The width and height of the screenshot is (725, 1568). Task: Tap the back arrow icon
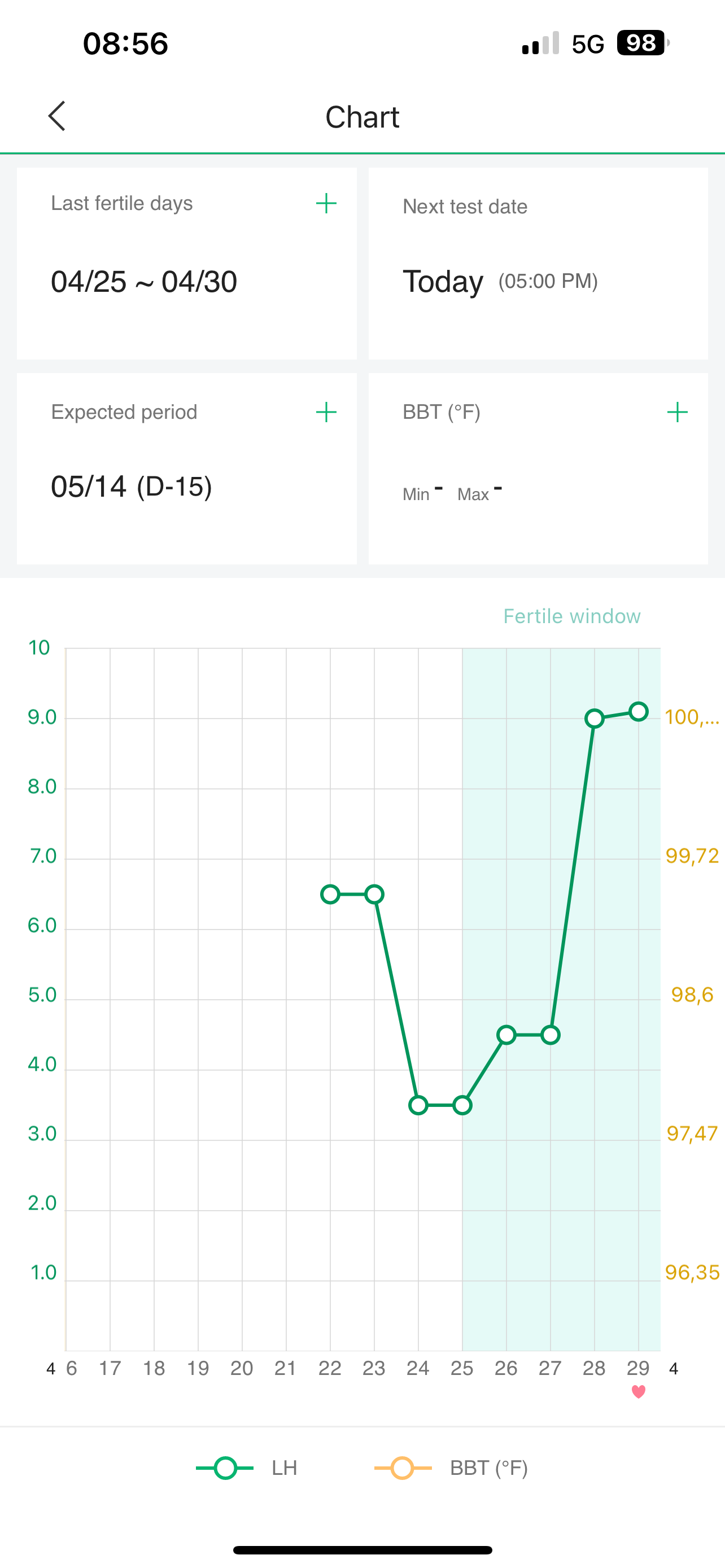coord(56,116)
